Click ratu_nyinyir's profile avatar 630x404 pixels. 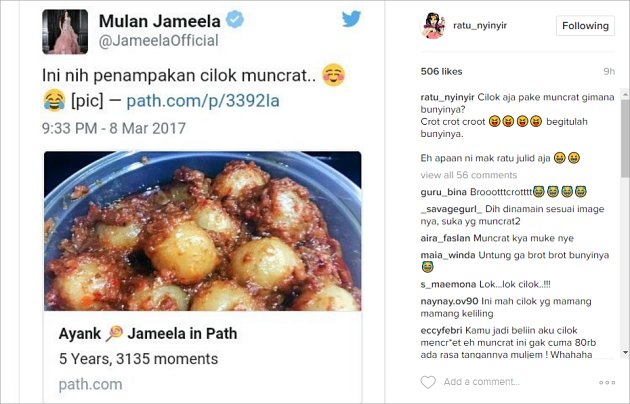tap(433, 26)
